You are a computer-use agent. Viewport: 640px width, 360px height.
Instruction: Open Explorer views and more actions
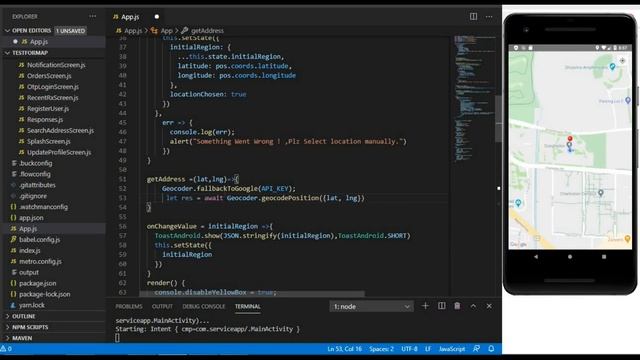coord(93,16)
